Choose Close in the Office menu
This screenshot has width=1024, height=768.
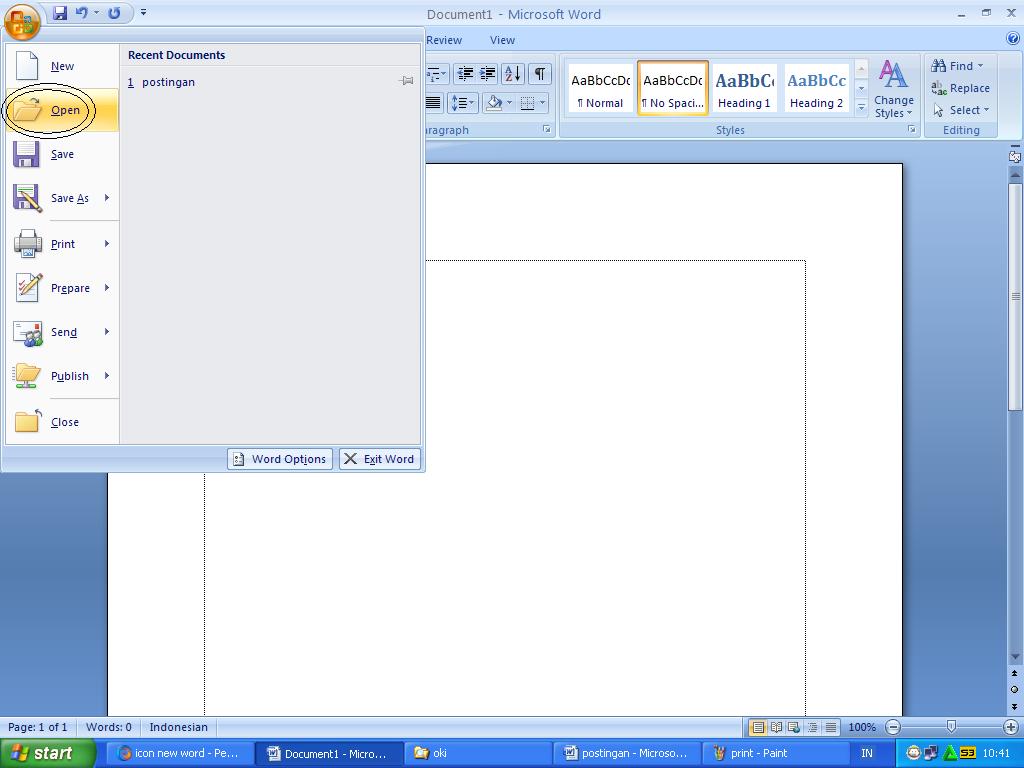62,422
